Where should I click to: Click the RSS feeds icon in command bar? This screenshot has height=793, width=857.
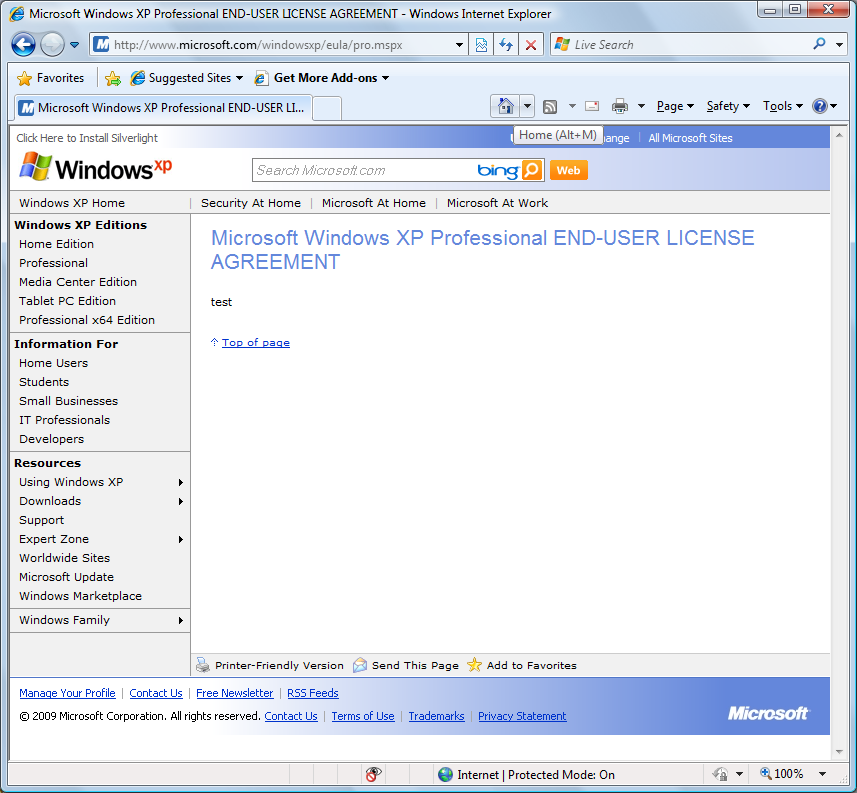point(550,106)
